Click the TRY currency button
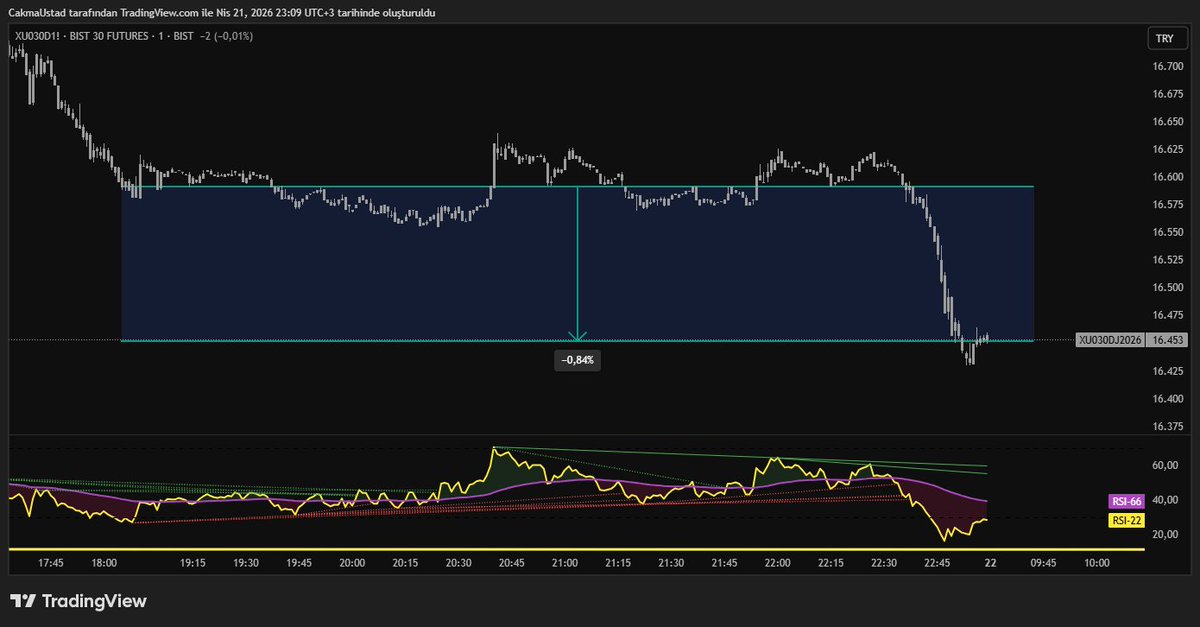The height and width of the screenshot is (627, 1200). coord(1165,38)
